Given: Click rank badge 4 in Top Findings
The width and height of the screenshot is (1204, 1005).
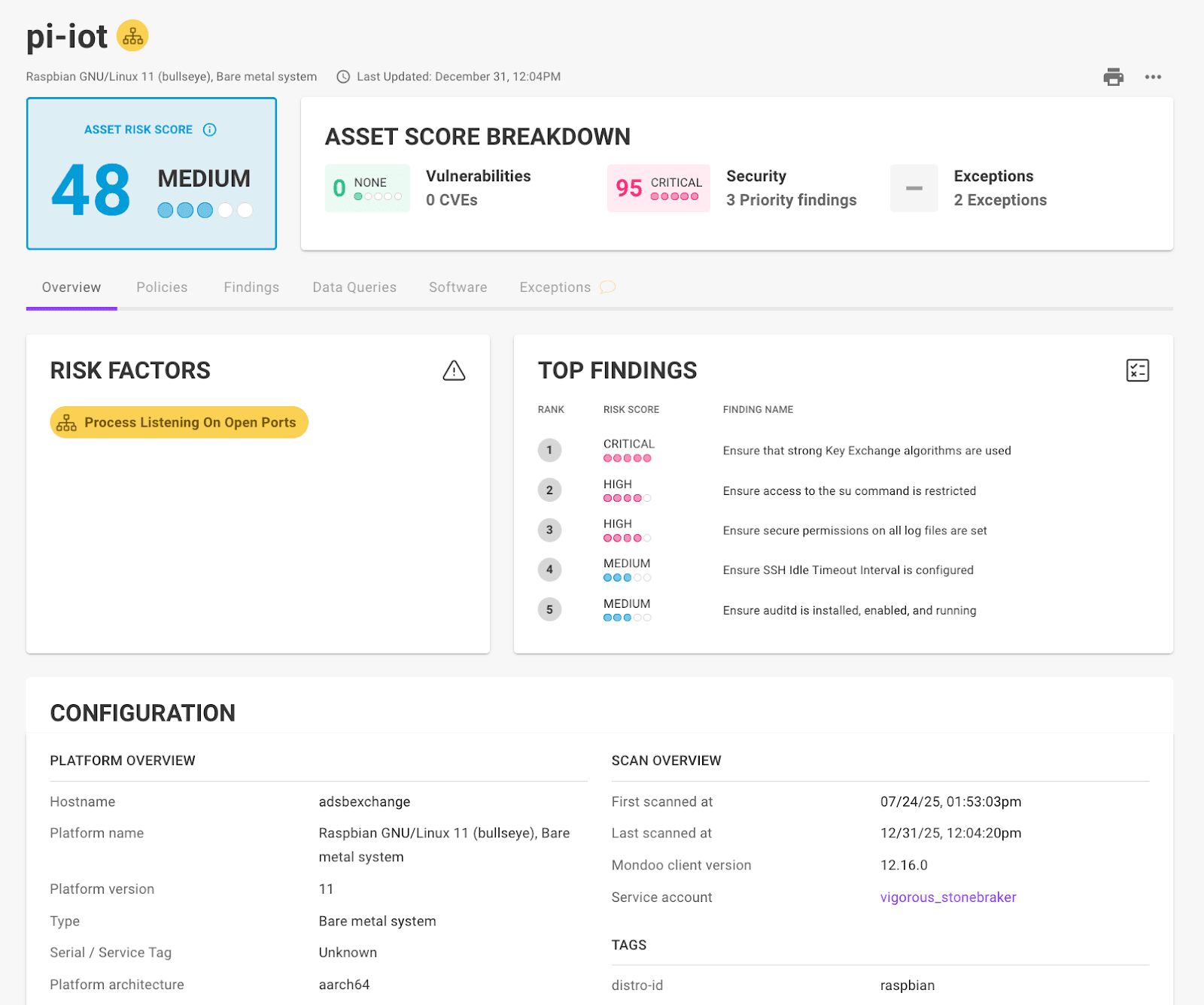Looking at the screenshot, I should 550,569.
